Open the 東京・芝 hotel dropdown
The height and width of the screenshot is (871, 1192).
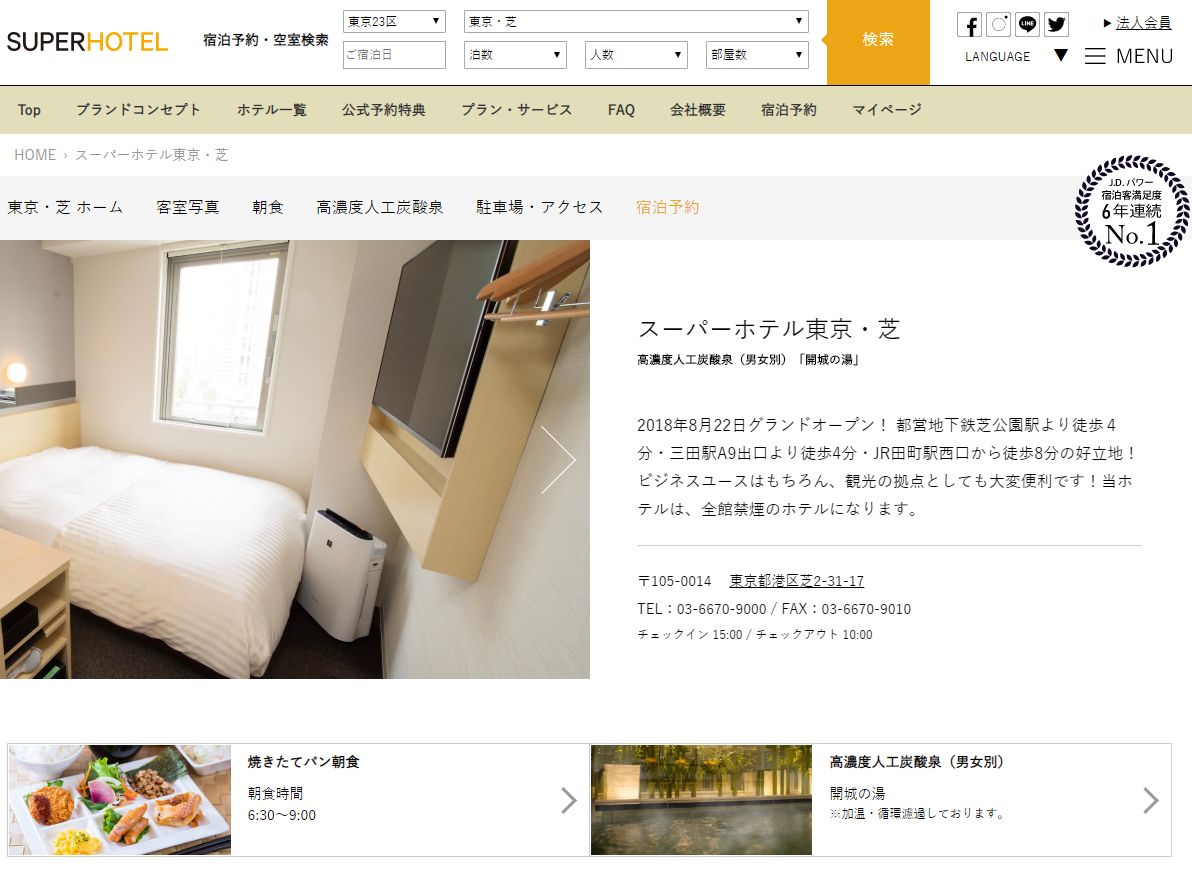(636, 21)
